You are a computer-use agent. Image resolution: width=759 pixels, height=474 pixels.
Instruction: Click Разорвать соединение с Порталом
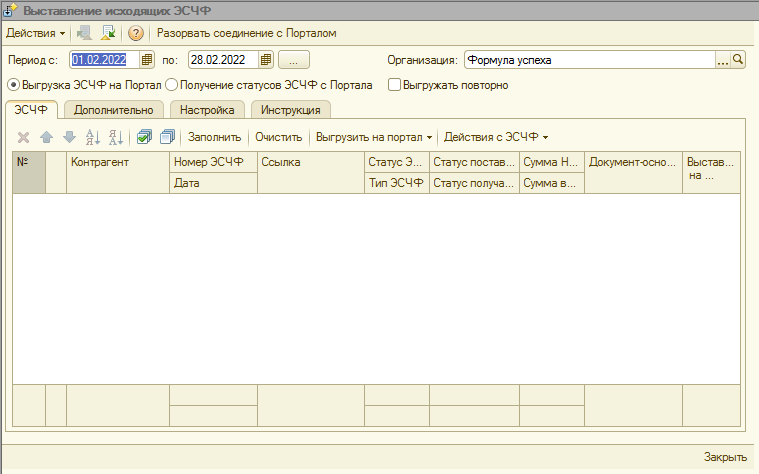pyautogui.click(x=246, y=33)
